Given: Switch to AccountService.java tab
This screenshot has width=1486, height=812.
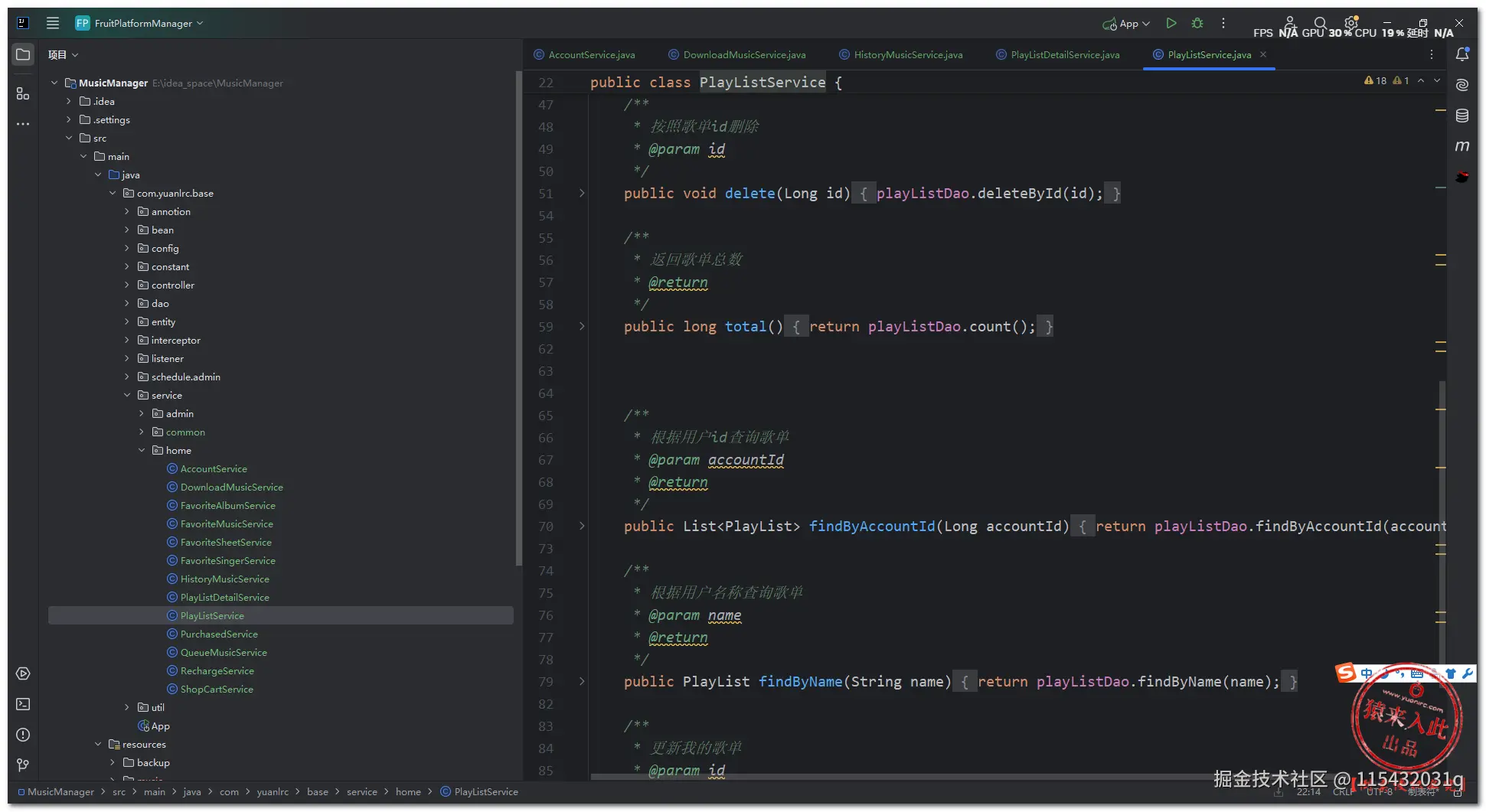Looking at the screenshot, I should (585, 54).
